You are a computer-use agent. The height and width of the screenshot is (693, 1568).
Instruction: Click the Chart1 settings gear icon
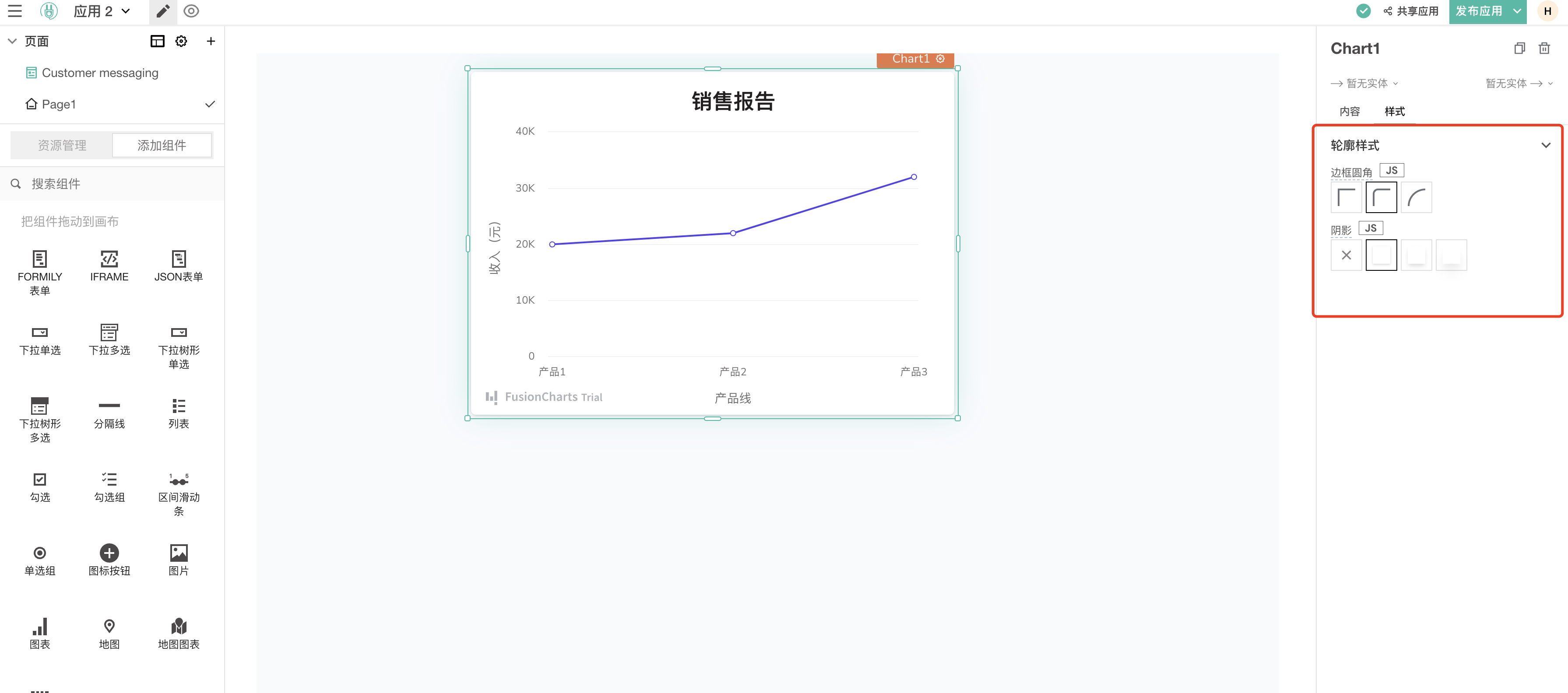(x=940, y=59)
